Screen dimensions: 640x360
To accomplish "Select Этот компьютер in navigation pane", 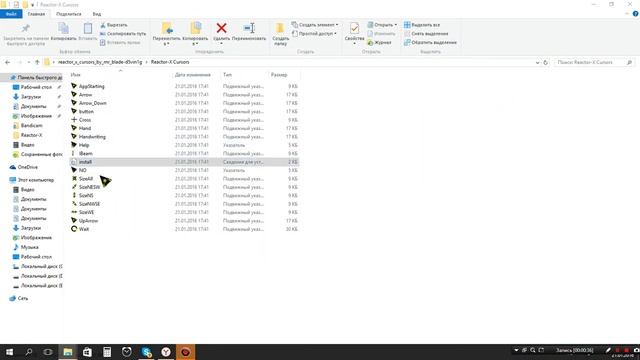I will pos(36,180).
